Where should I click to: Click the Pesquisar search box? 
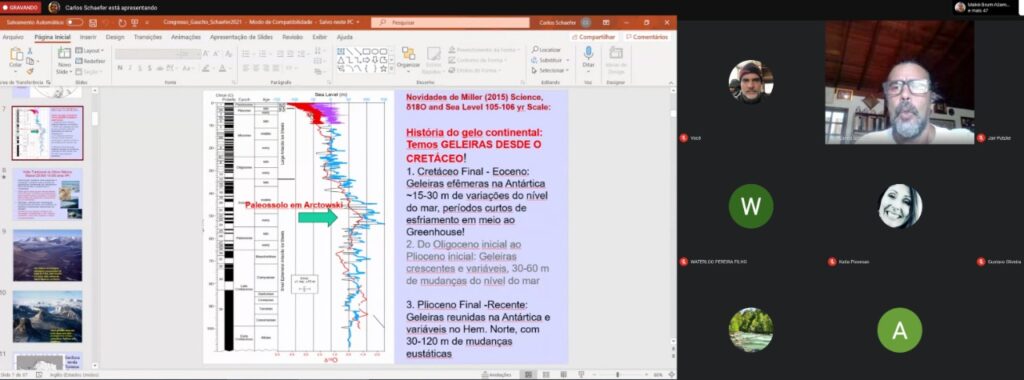[451, 22]
